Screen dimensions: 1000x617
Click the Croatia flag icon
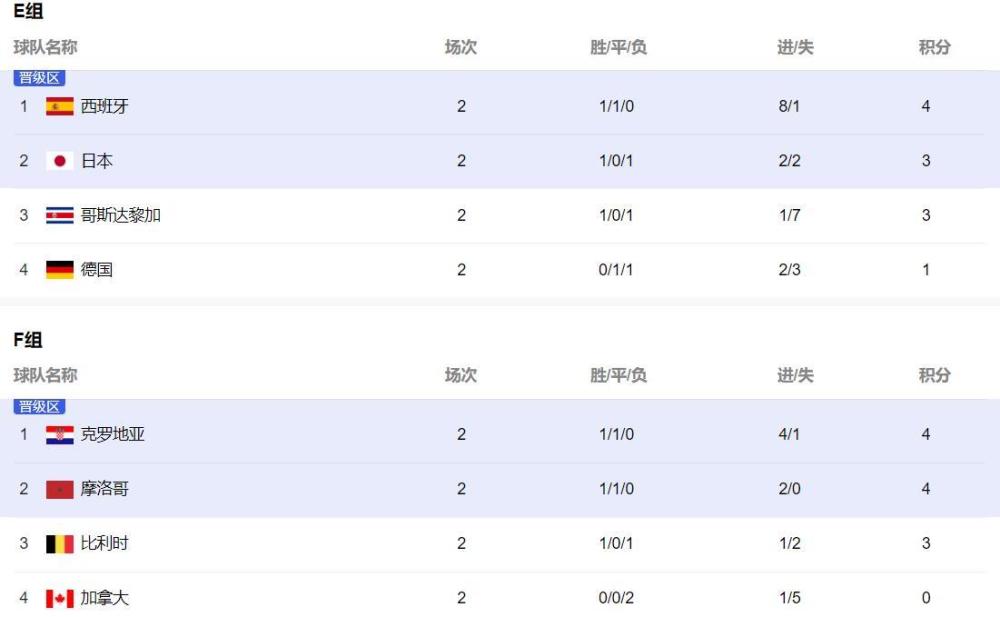pyautogui.click(x=60, y=435)
